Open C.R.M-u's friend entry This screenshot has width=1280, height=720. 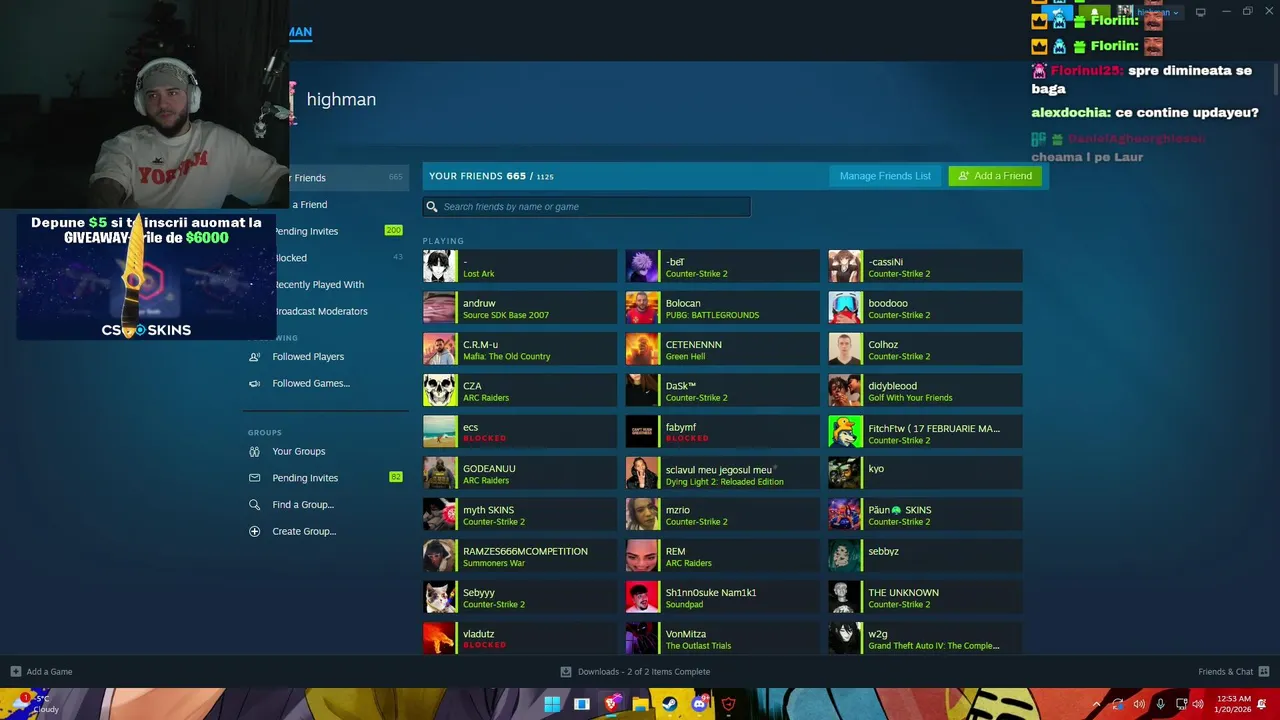(x=520, y=349)
